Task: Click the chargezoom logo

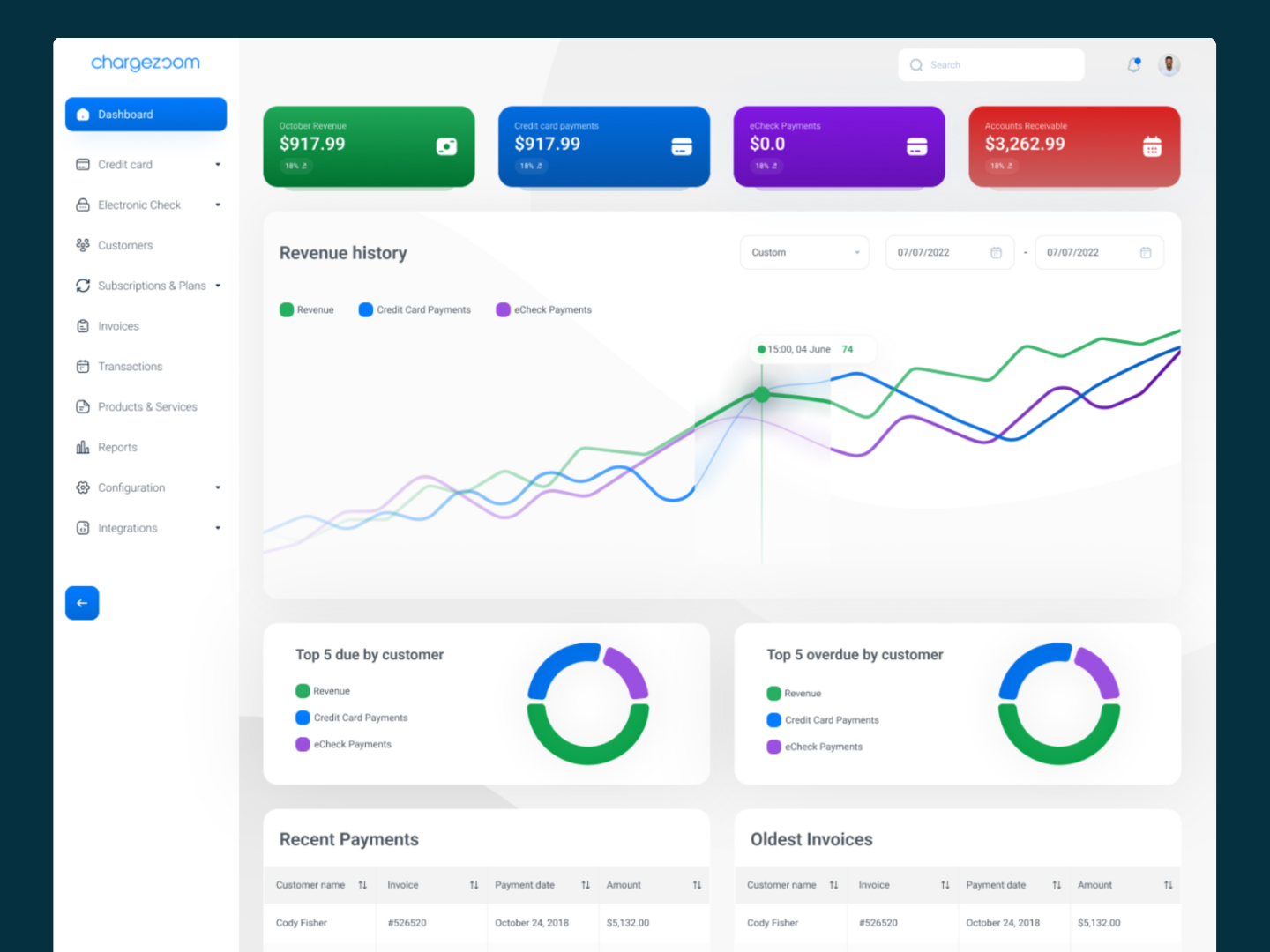Action: [x=146, y=63]
